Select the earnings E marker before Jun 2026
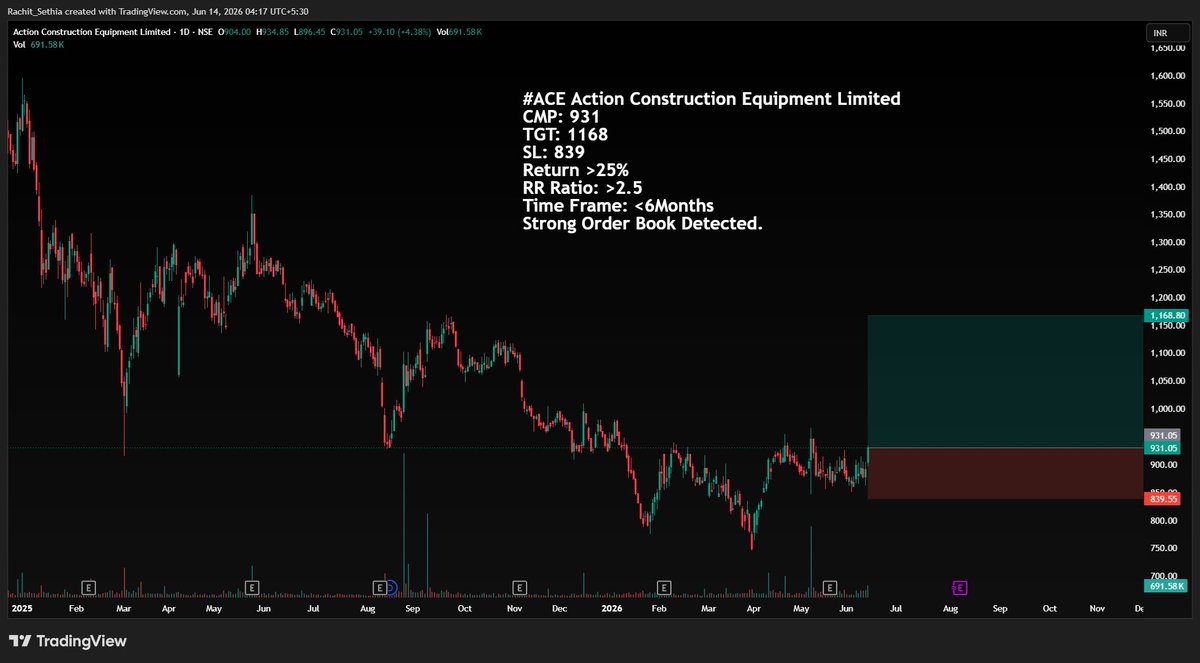1200x663 pixels. click(x=828, y=587)
